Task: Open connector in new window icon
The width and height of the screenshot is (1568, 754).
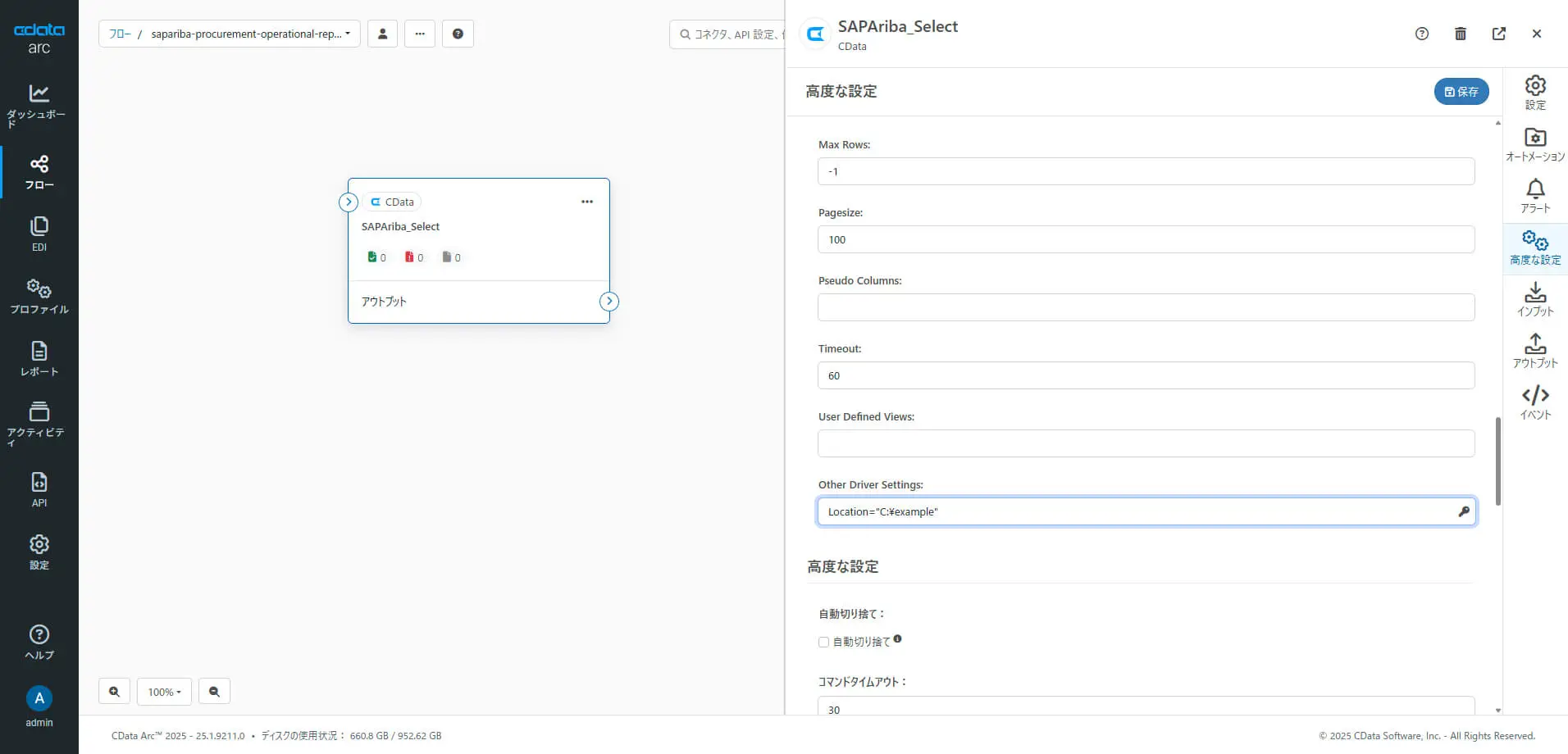Action: (1498, 34)
